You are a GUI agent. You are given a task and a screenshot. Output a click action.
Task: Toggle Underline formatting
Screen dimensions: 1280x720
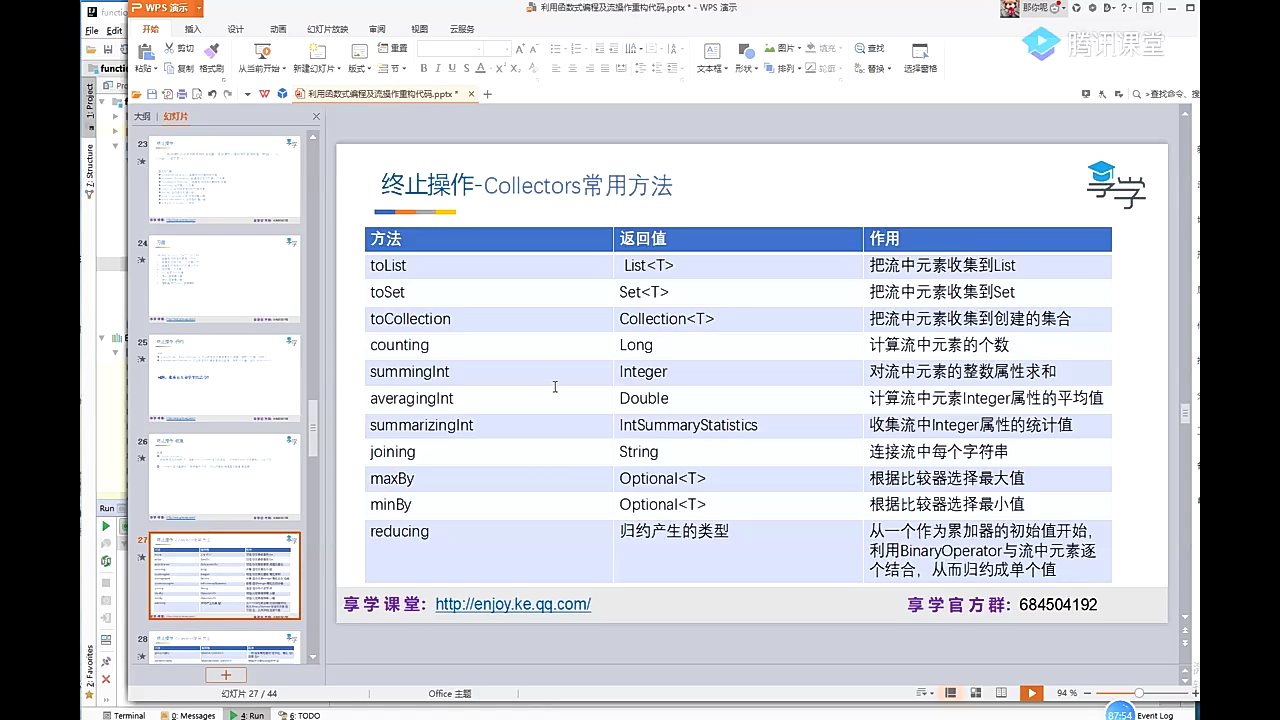click(x=452, y=69)
